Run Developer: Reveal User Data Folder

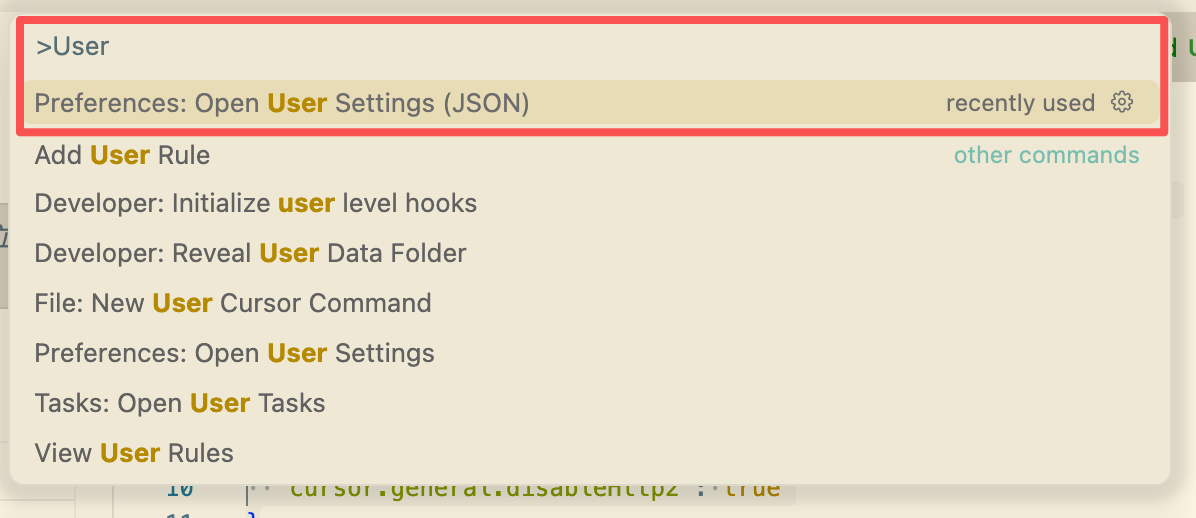coord(250,254)
